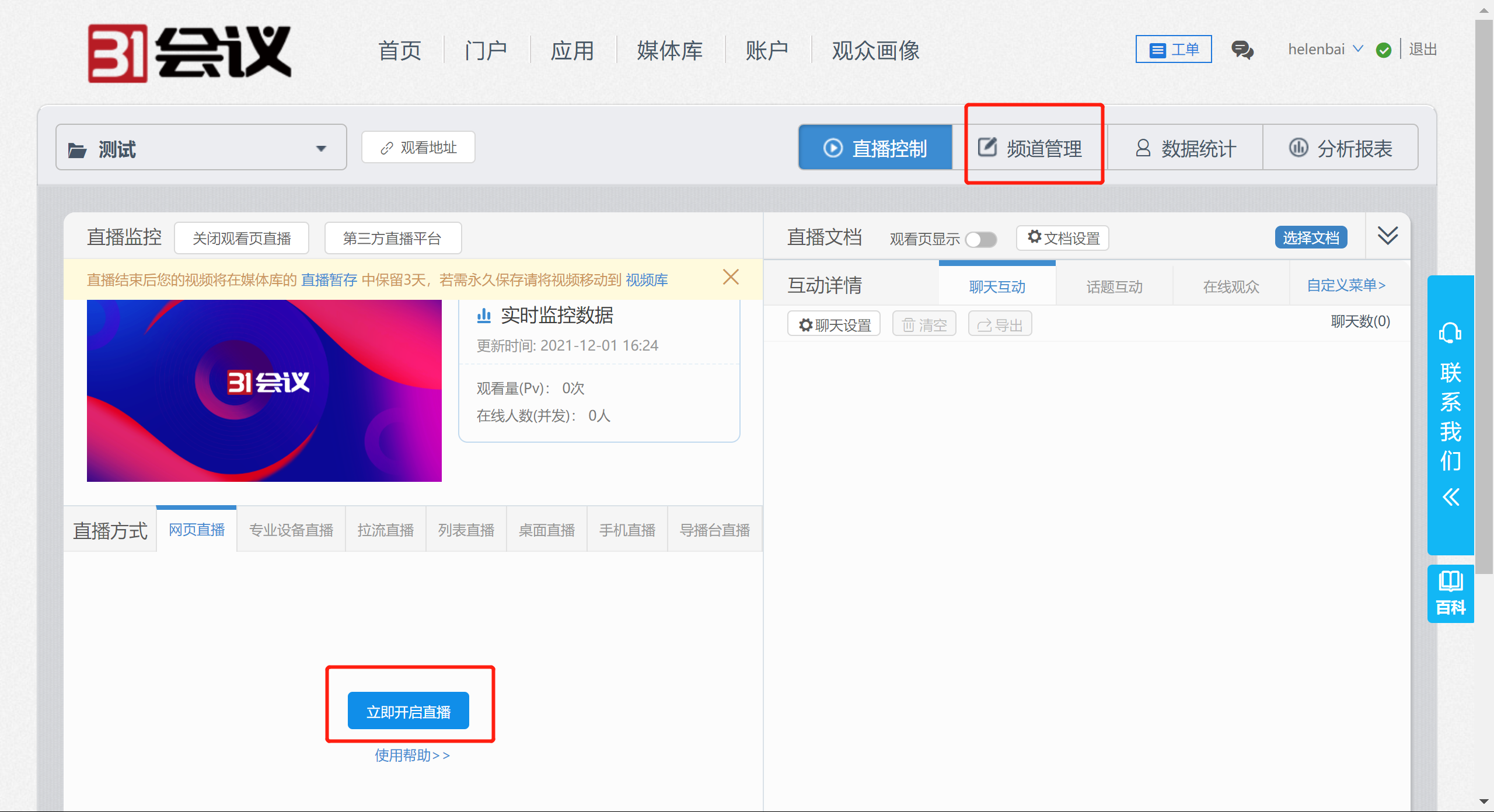The height and width of the screenshot is (812, 1494).
Task: Click the edit pencil icon in 频道管理
Action: click(x=987, y=147)
